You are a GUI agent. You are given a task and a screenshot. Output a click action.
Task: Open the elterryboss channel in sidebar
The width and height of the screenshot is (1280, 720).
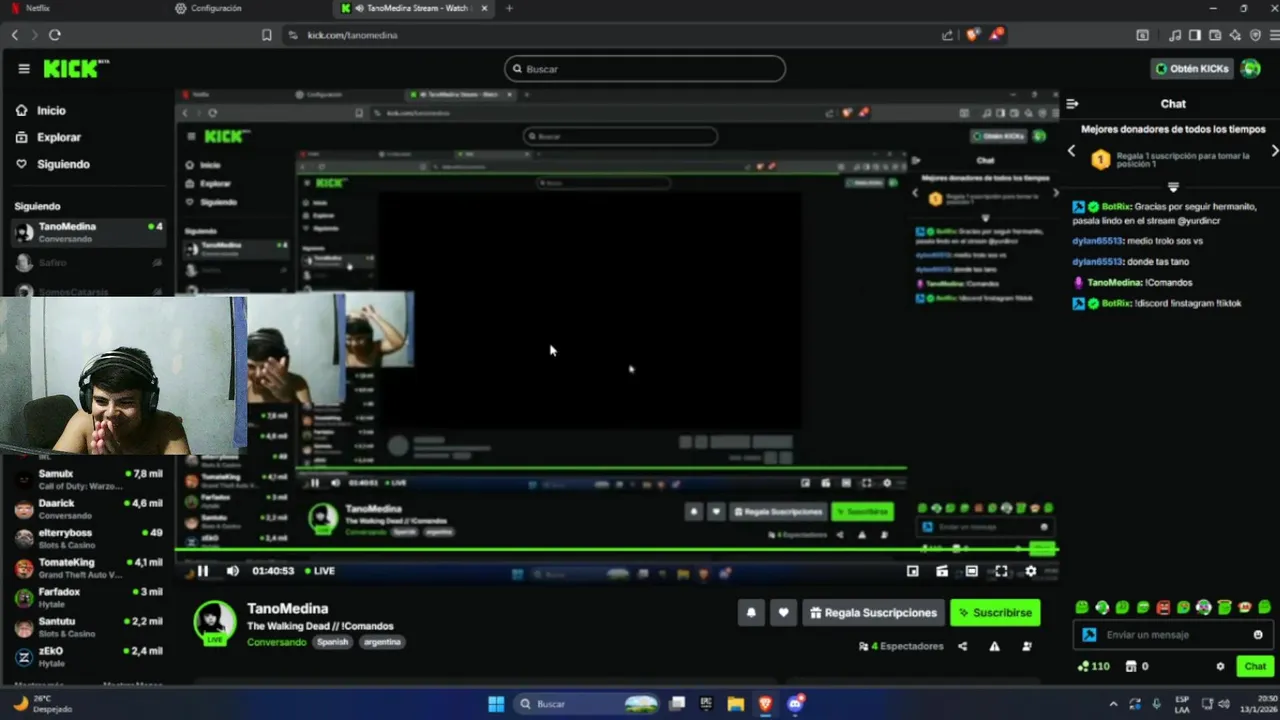[x=88, y=538]
